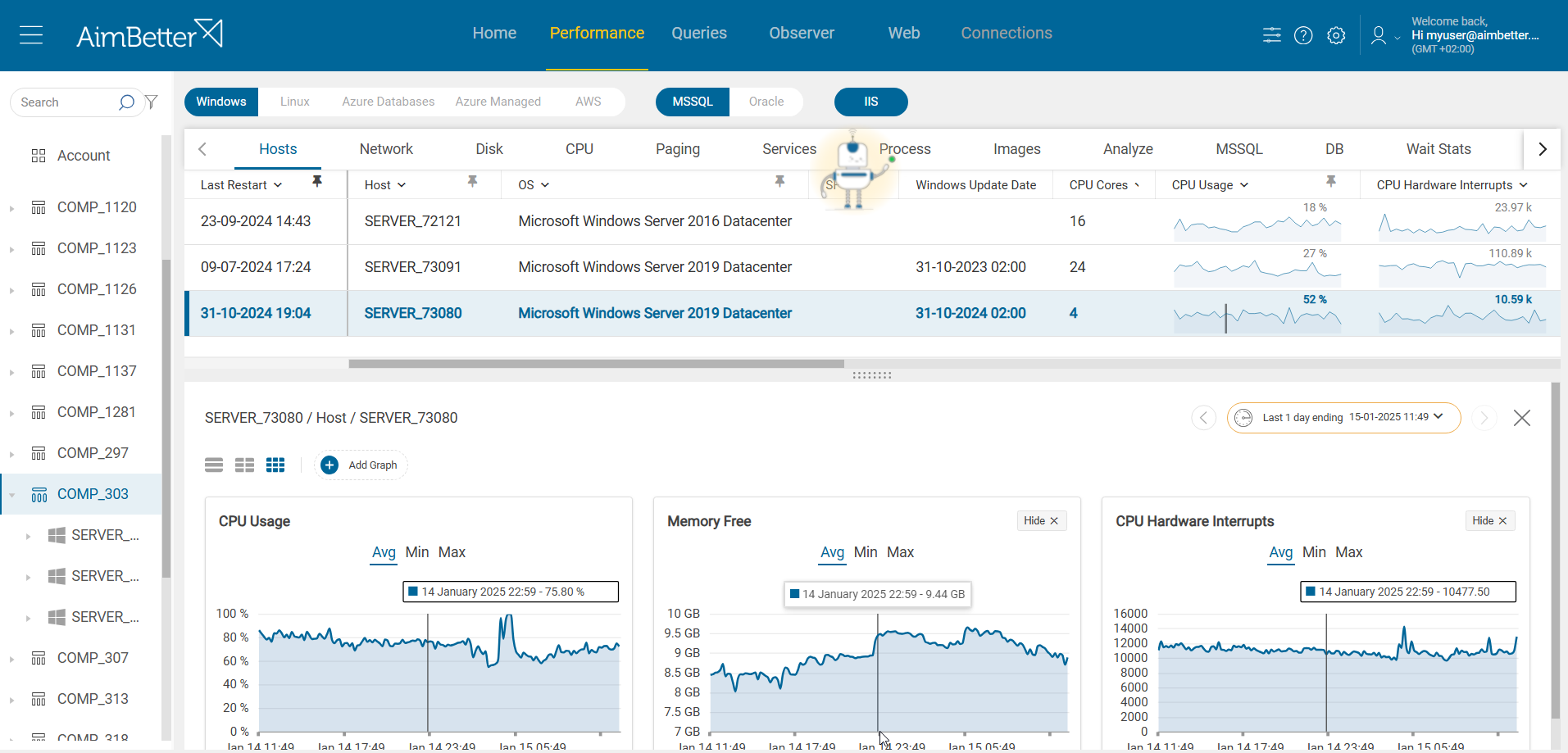Select Linux platform toggle
Screen dimensions: 1568x753
coord(295,102)
